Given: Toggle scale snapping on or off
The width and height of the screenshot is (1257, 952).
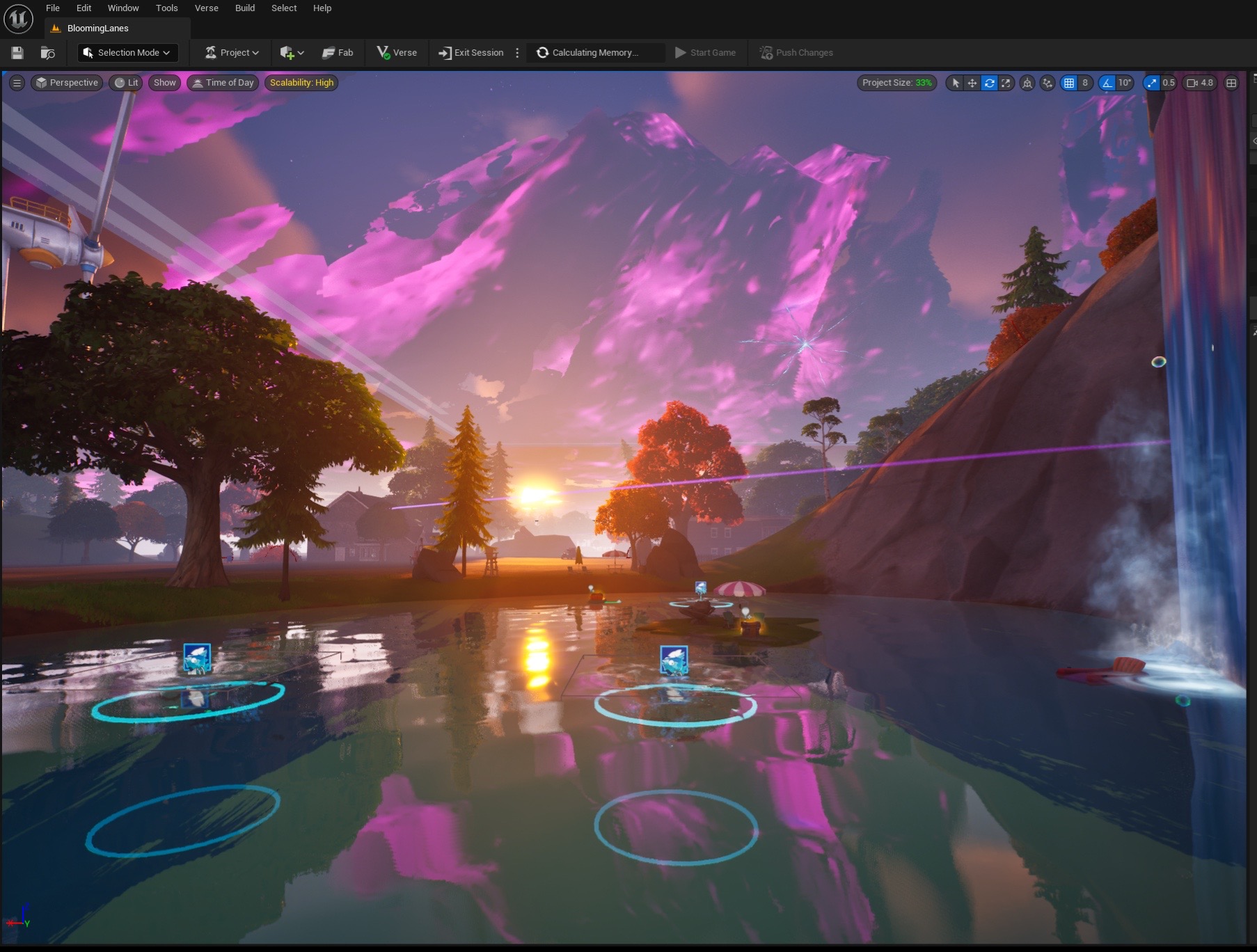Looking at the screenshot, I should [x=1152, y=83].
